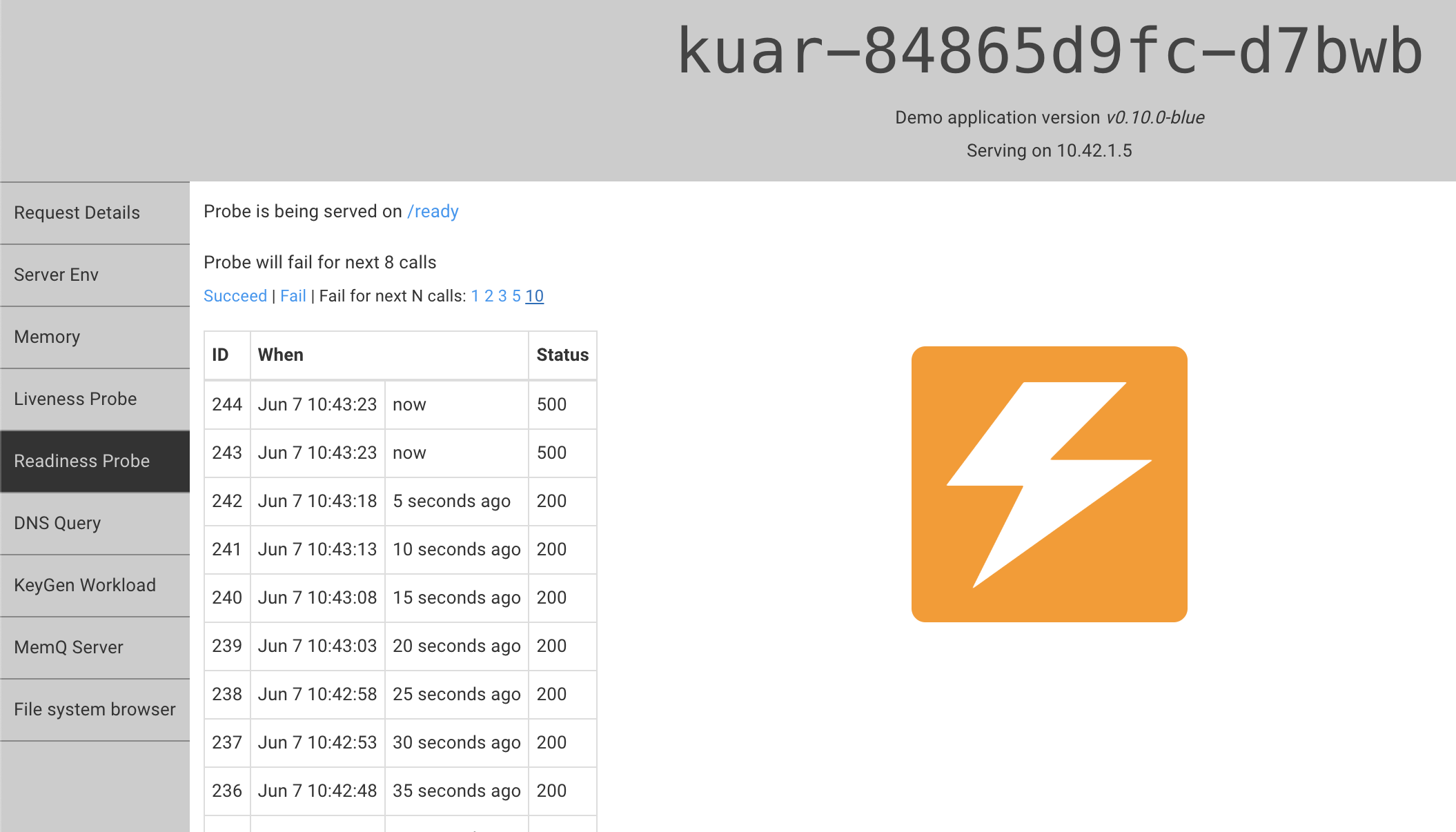
Task: Select the underlined 10 fail-calls option
Action: (x=534, y=295)
